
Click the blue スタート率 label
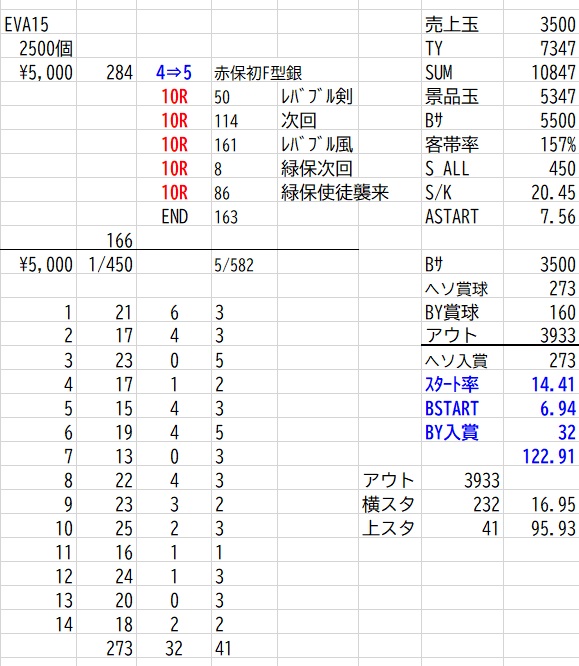point(452,384)
